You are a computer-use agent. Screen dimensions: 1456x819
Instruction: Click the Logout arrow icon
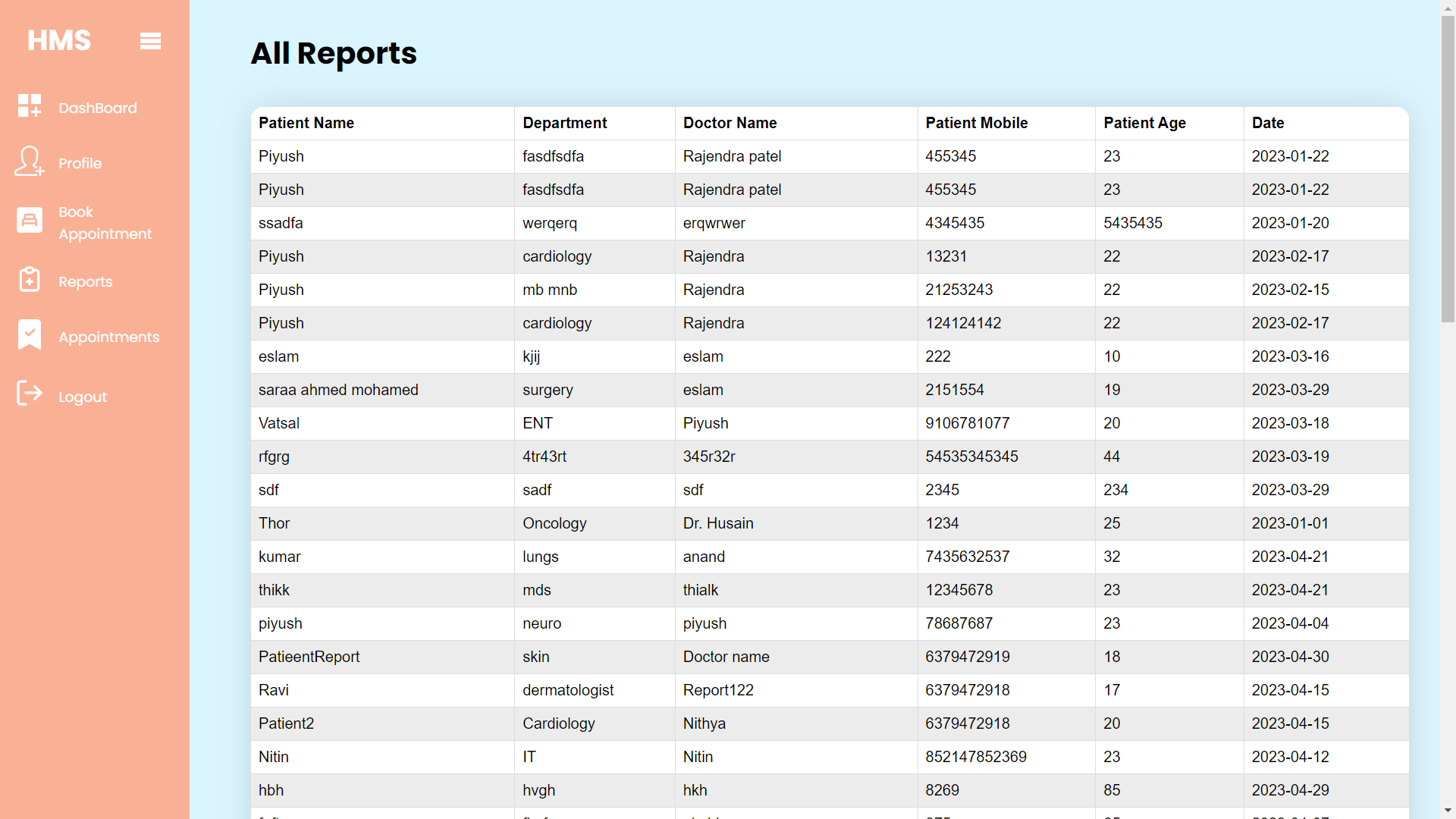(30, 393)
